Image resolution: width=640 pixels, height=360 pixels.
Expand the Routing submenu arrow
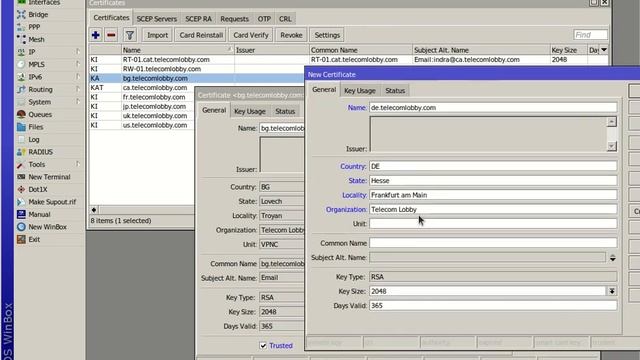[x=78, y=89]
